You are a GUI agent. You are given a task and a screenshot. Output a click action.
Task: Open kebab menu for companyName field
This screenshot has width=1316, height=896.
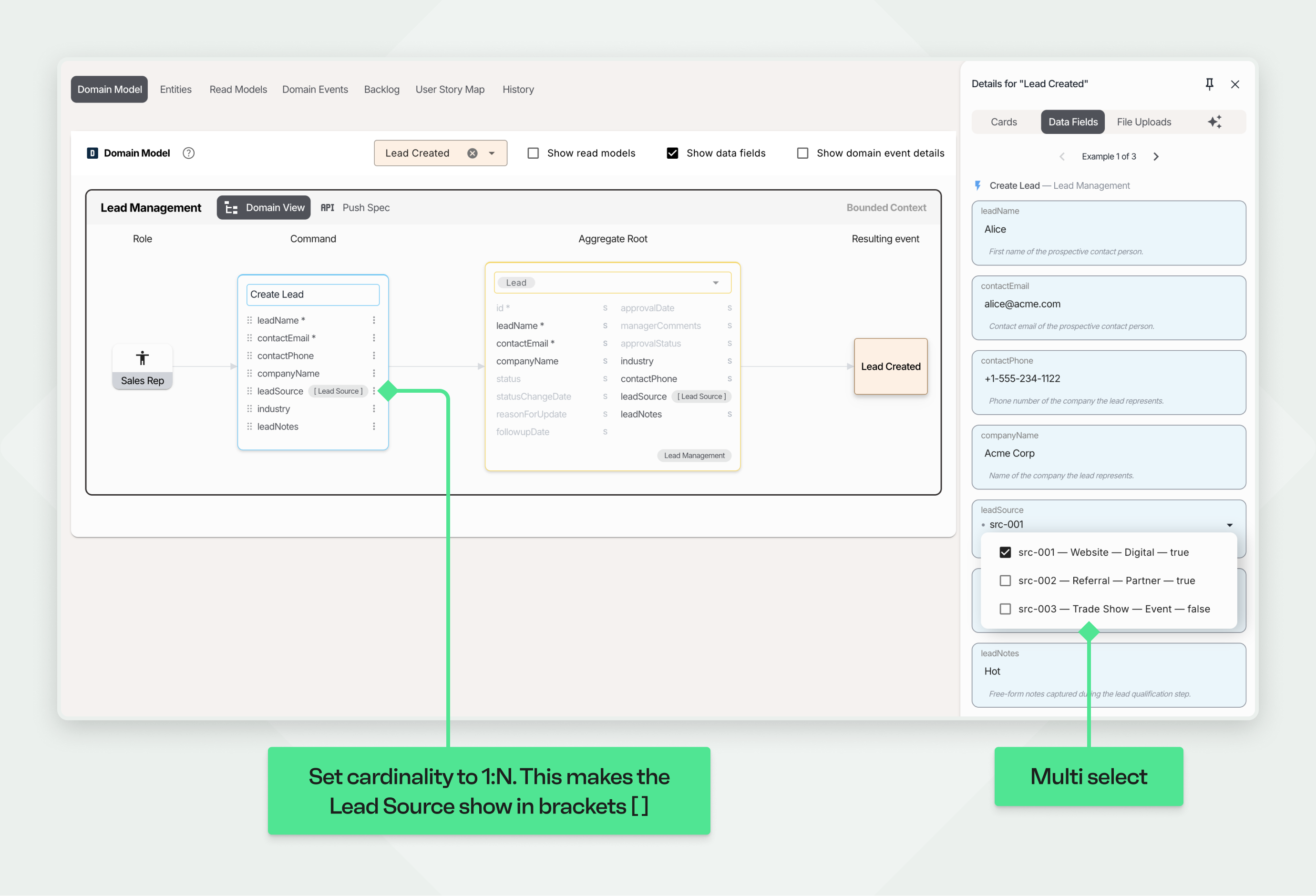coord(374,374)
